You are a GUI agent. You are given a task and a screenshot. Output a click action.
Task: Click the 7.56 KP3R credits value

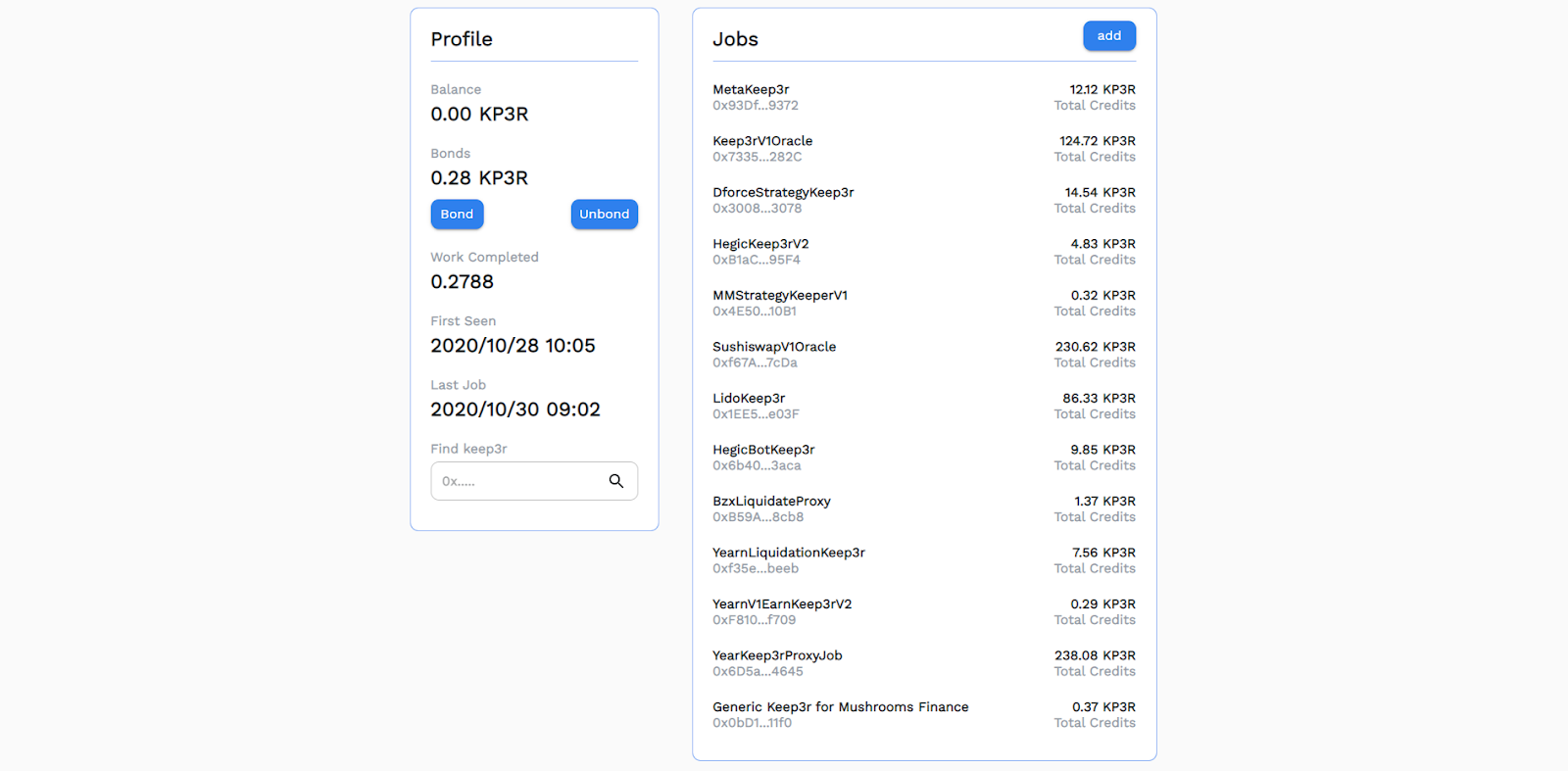(1104, 553)
